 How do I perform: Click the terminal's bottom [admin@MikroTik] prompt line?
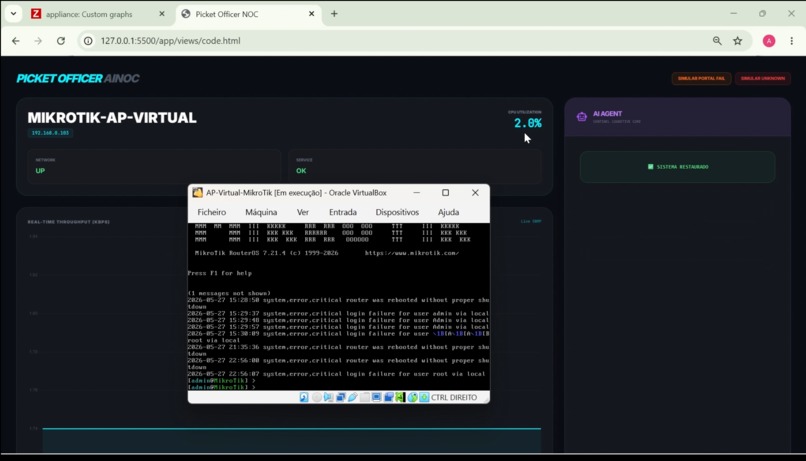222,387
